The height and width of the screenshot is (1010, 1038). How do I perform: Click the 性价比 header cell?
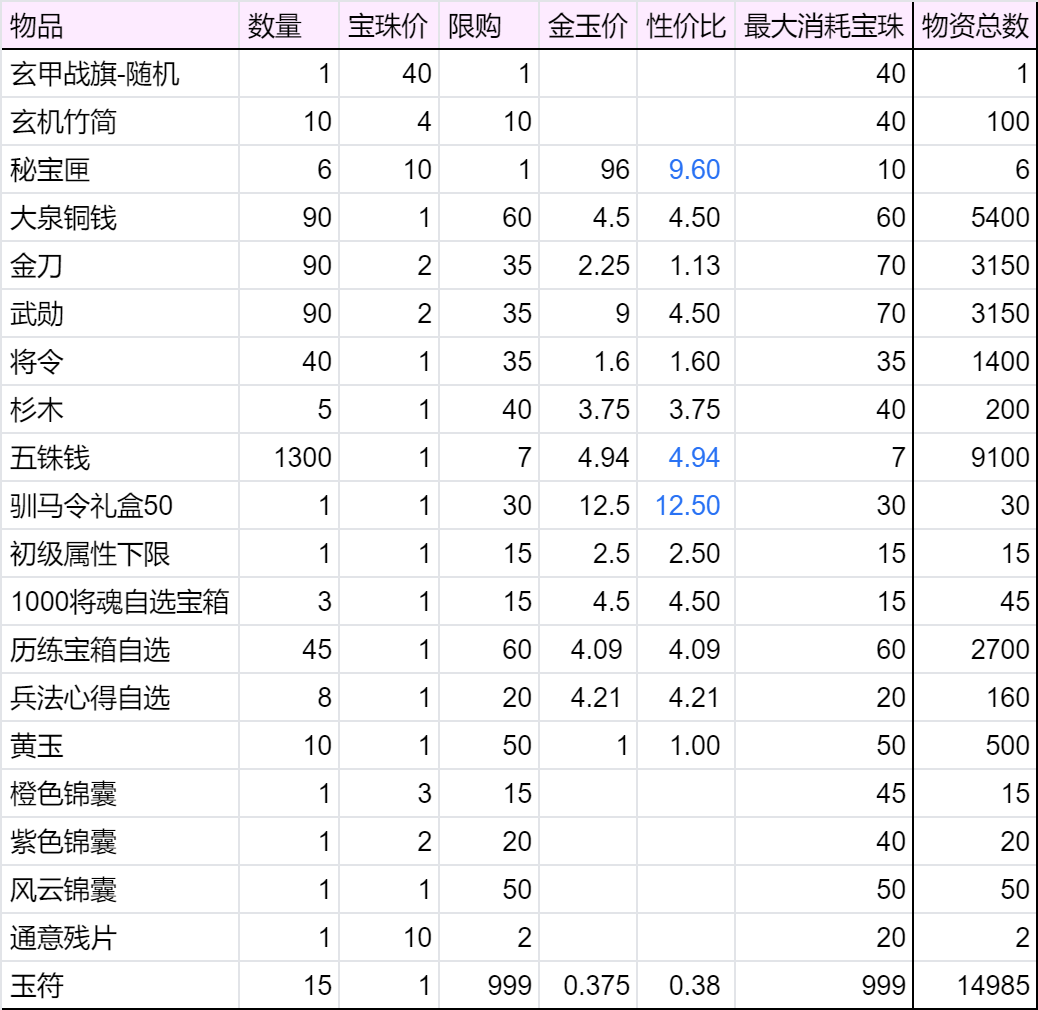pos(686,26)
